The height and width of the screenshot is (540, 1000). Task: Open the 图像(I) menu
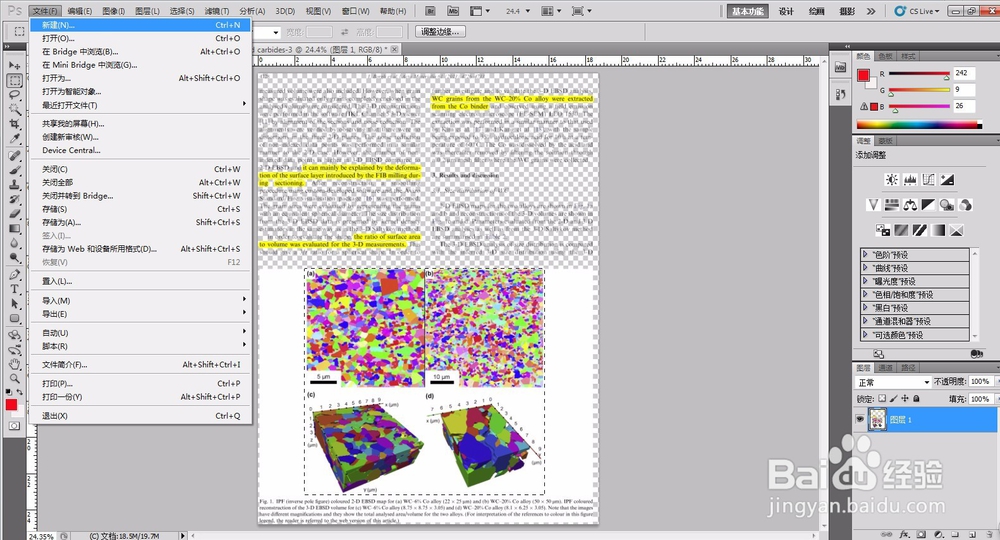click(114, 11)
